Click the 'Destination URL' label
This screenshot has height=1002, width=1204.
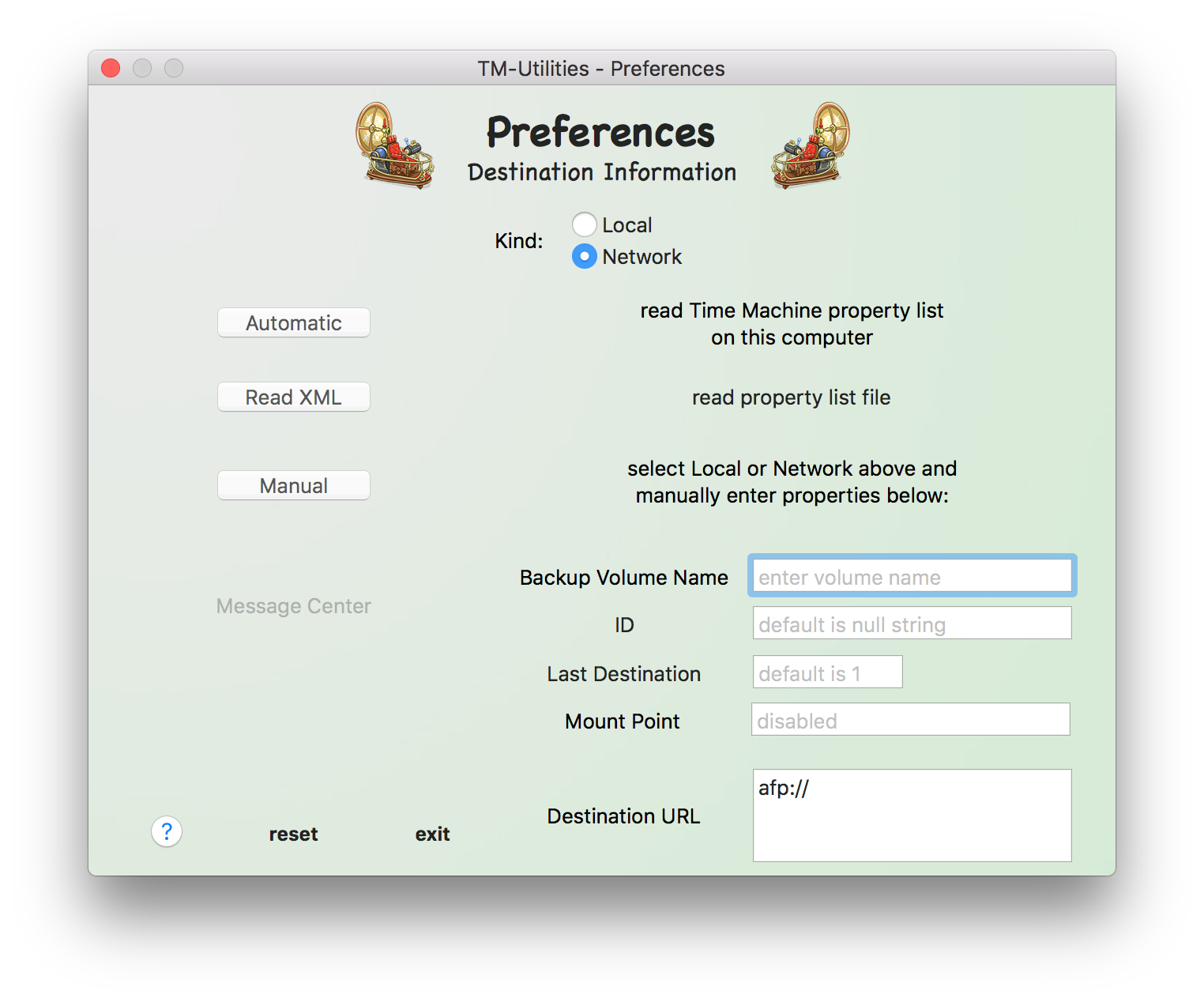pyautogui.click(x=624, y=816)
